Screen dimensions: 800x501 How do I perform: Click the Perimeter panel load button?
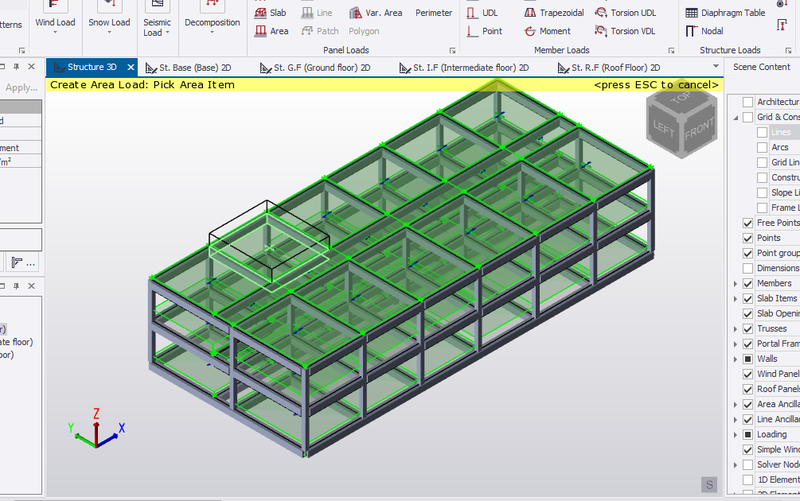(x=433, y=13)
